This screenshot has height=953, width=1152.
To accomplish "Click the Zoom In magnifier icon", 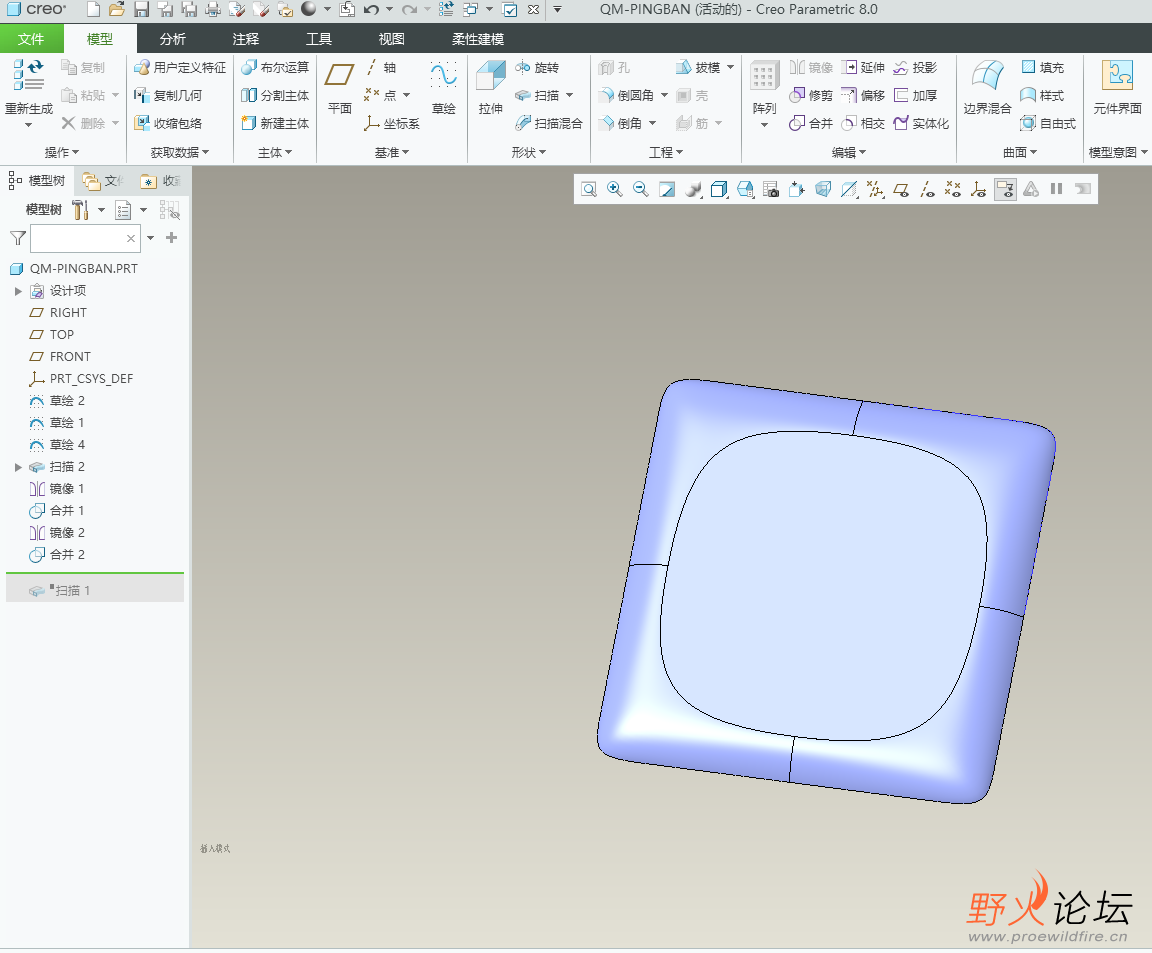I will [615, 190].
